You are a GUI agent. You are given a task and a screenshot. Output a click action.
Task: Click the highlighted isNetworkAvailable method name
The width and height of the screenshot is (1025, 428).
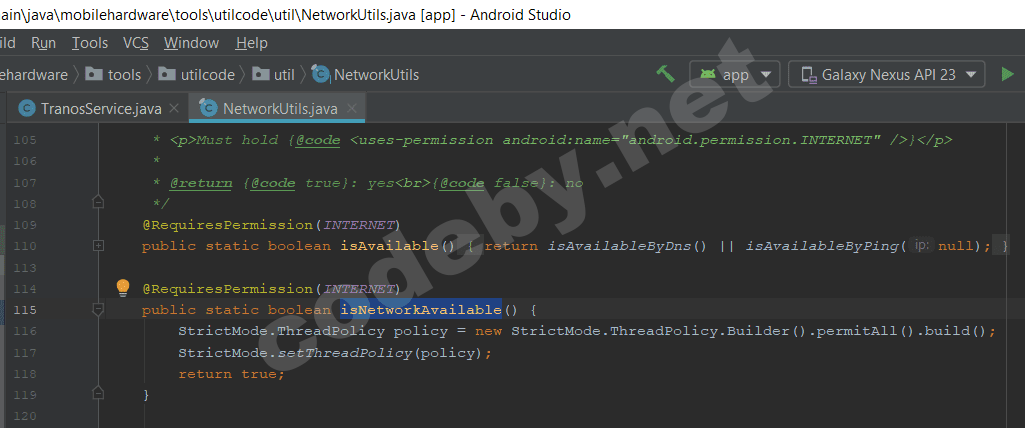421,309
